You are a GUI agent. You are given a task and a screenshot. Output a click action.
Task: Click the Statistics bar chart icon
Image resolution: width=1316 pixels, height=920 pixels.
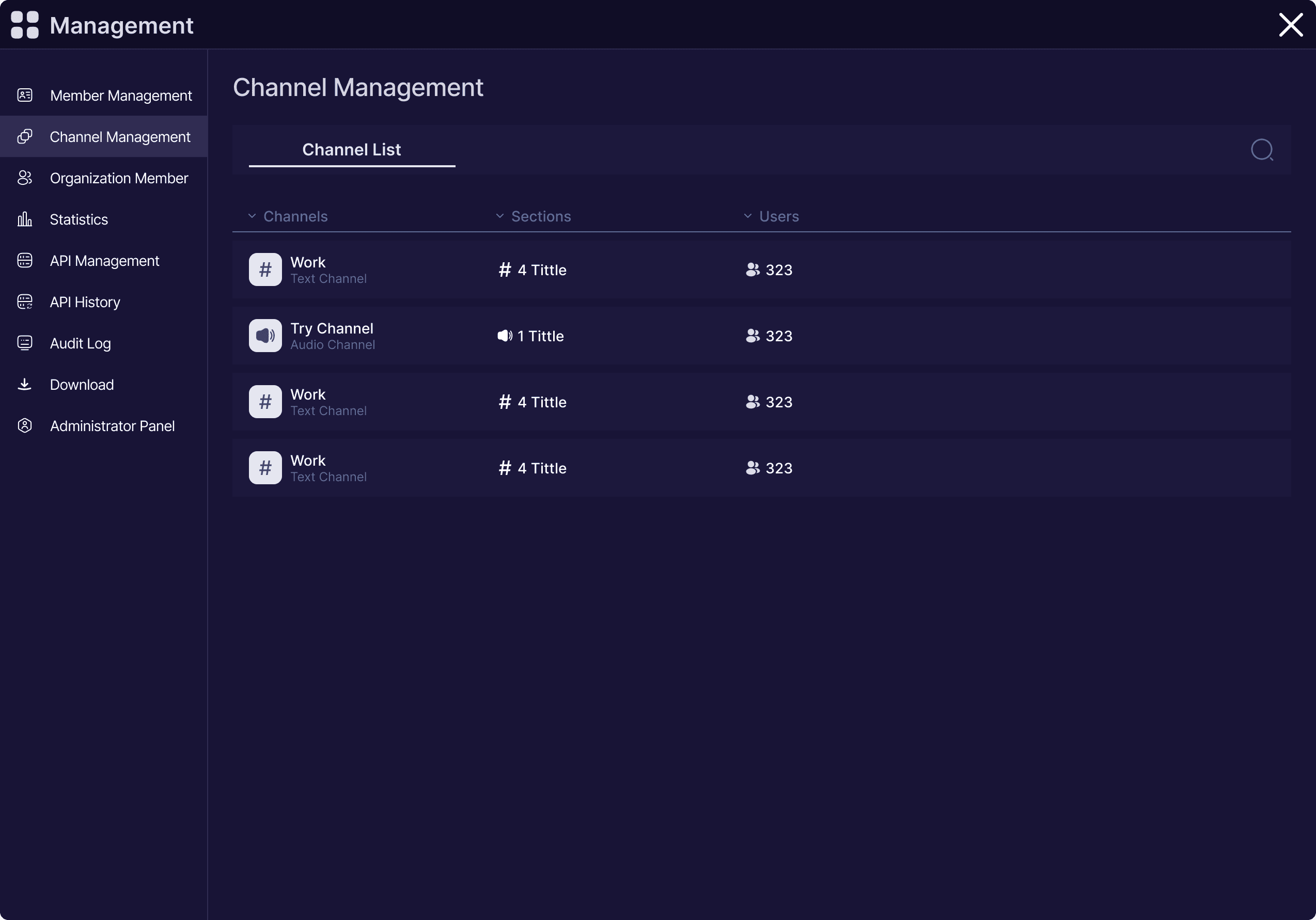pyautogui.click(x=25, y=219)
